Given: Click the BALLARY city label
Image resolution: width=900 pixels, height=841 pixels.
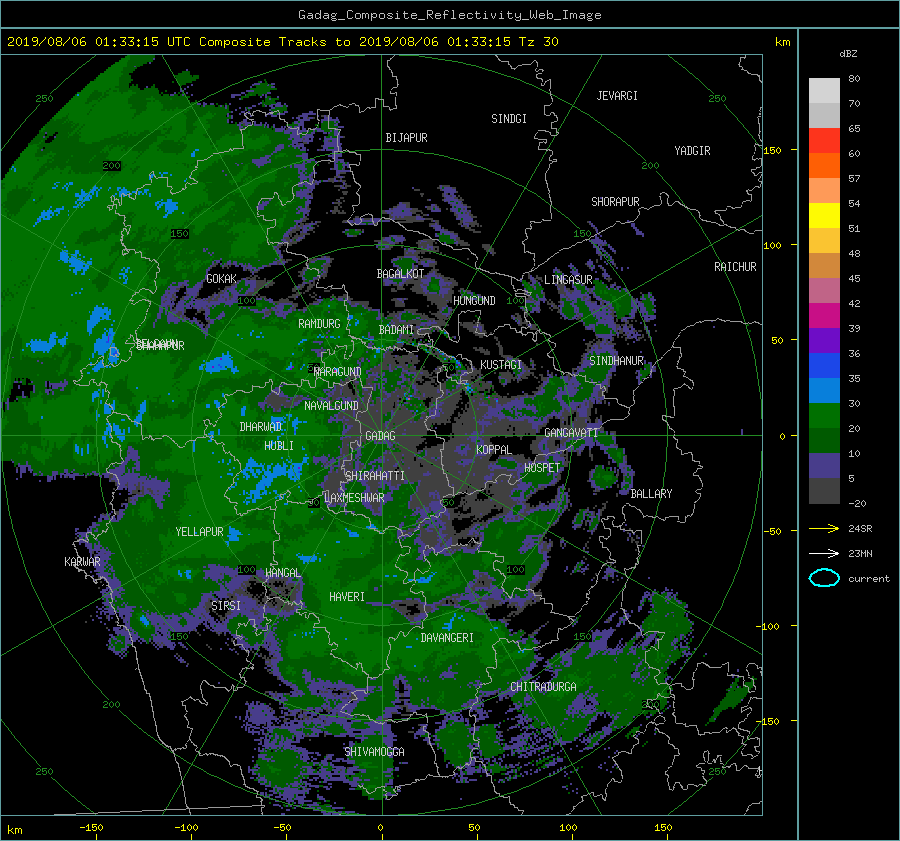Looking at the screenshot, I should 651,494.
